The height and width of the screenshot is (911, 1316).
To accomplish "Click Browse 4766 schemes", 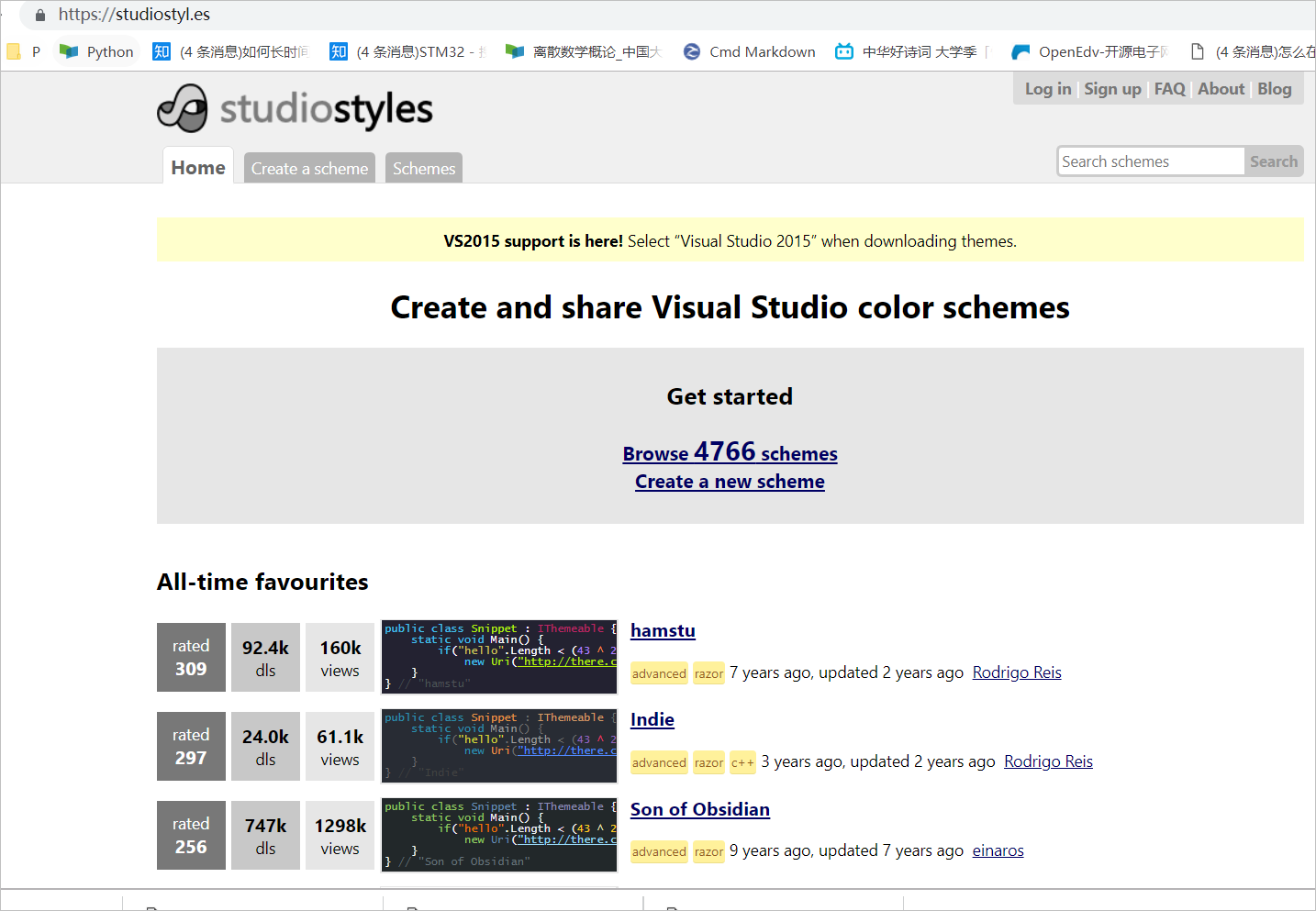I will pyautogui.click(x=730, y=452).
